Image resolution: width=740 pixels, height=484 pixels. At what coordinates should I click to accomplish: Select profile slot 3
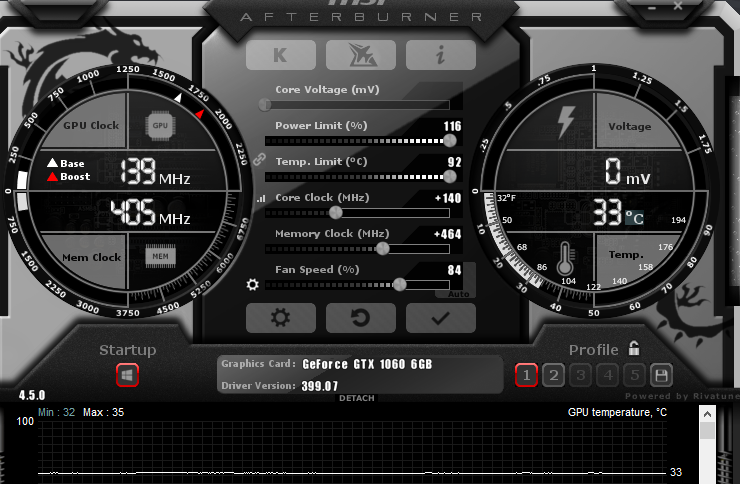pos(580,376)
